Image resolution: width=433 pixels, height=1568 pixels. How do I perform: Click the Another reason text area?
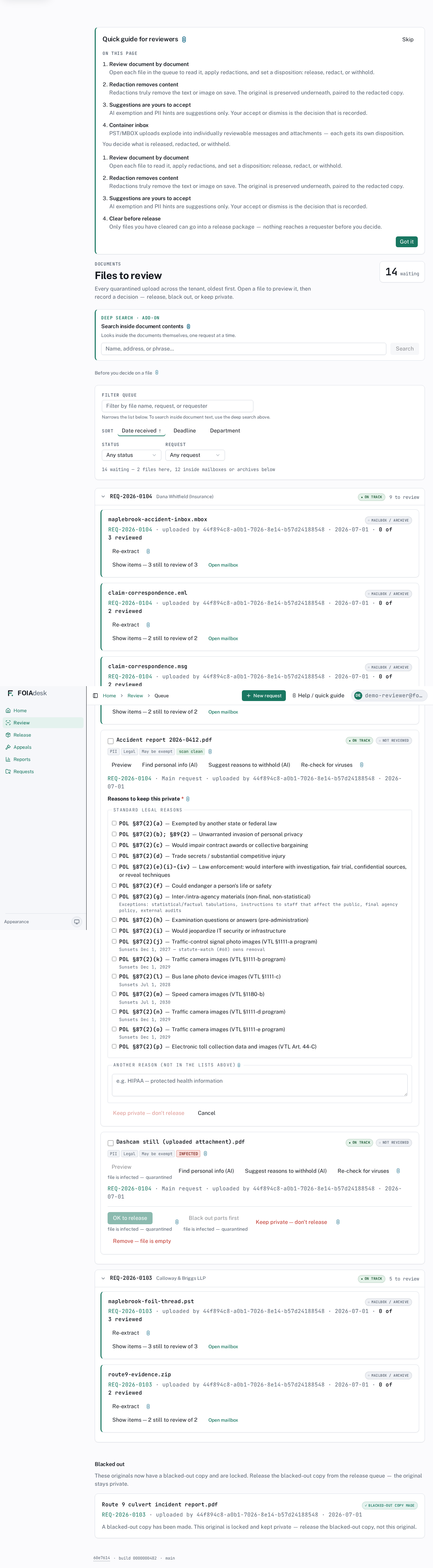(x=260, y=1085)
